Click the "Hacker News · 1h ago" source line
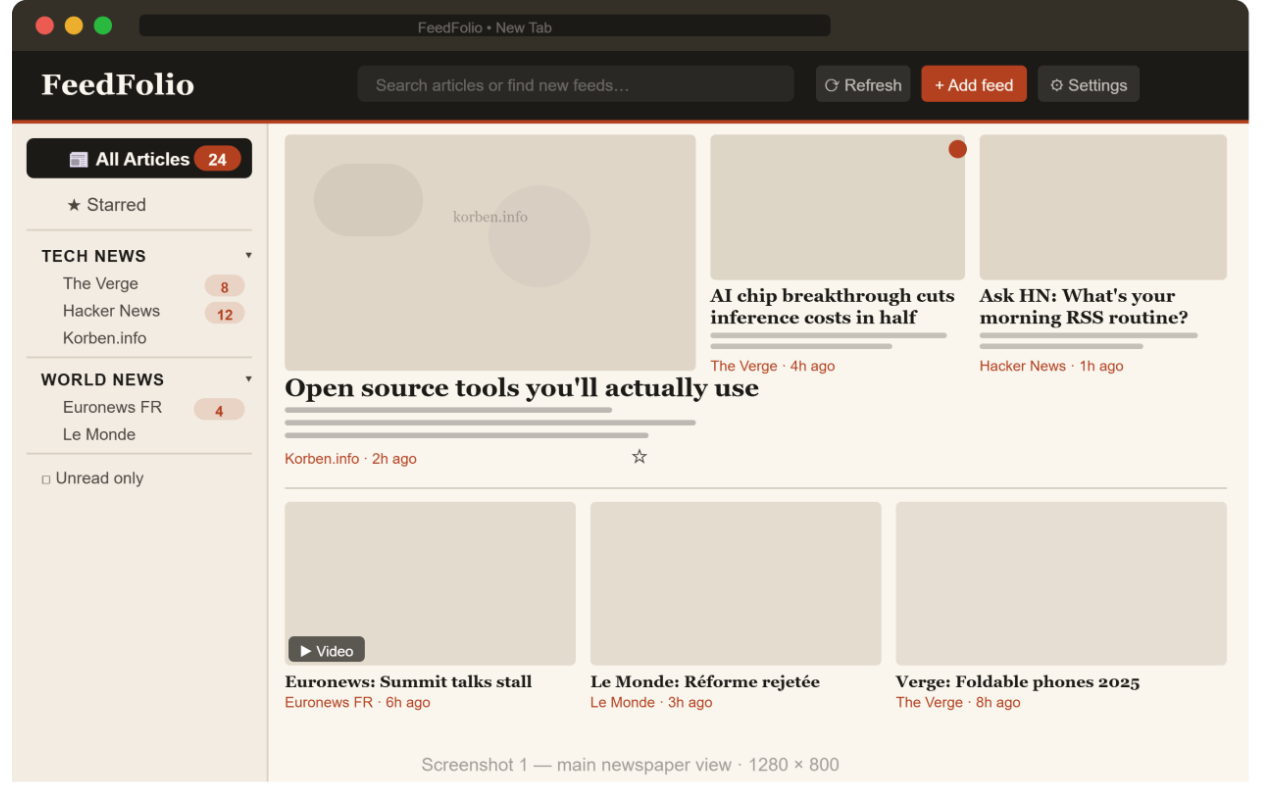This screenshot has width=1280, height=800. tap(1052, 366)
